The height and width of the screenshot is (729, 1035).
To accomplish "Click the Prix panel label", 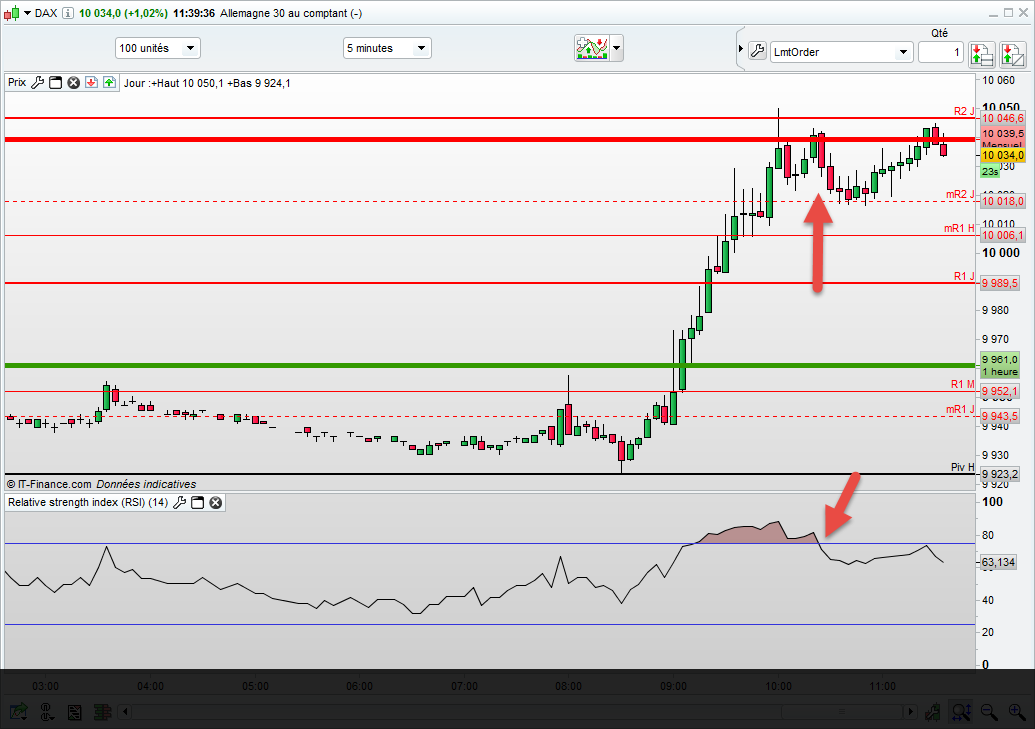I will click(x=17, y=83).
